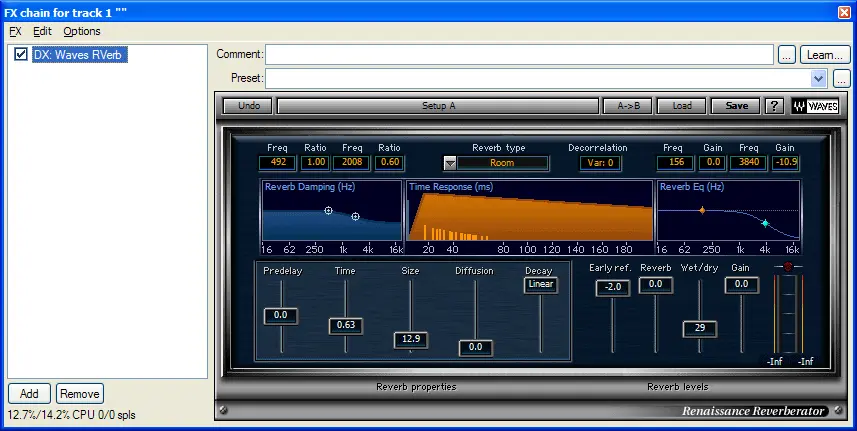Screen dimensions: 857x431
Task: Click the Time slider handle 0.63
Action: pos(345,325)
